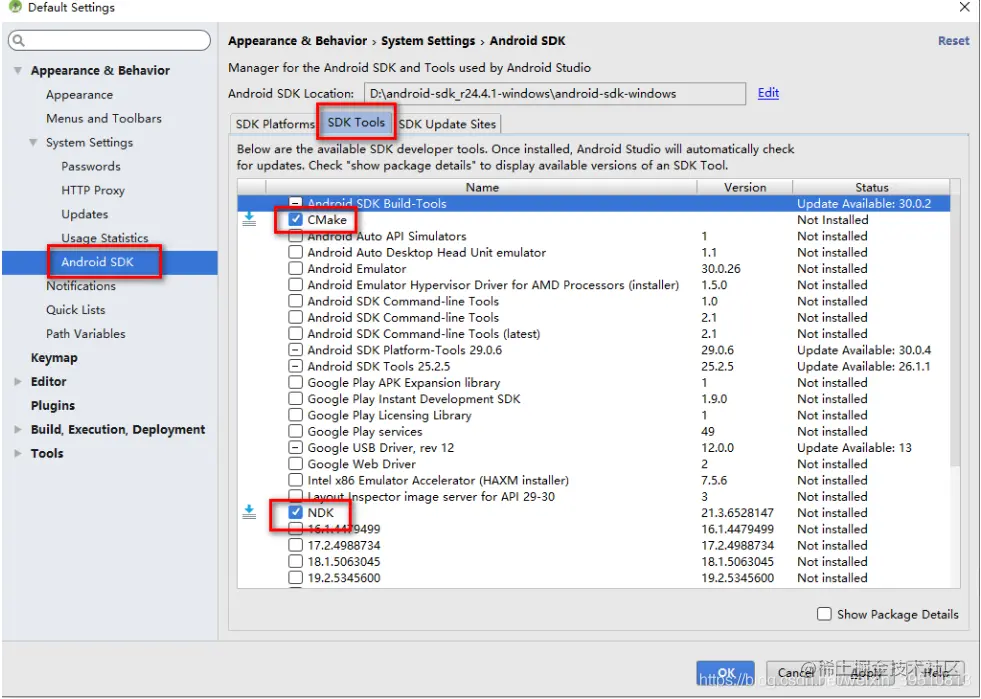Check Android Auto Desktop Head Unit emulator
This screenshot has height=699, width=981.
coord(296,252)
